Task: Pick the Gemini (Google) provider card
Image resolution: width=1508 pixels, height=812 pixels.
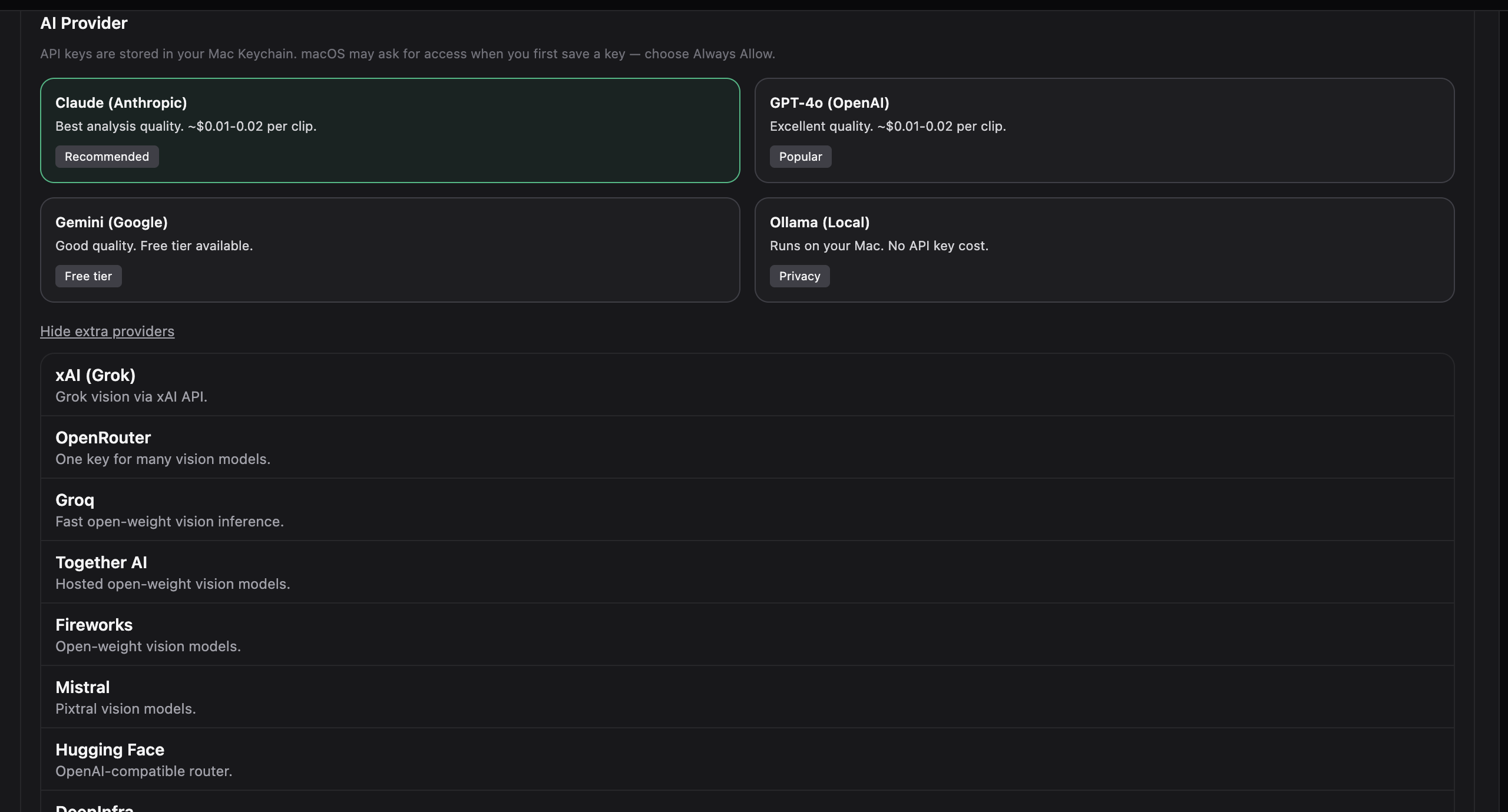Action: click(390, 250)
